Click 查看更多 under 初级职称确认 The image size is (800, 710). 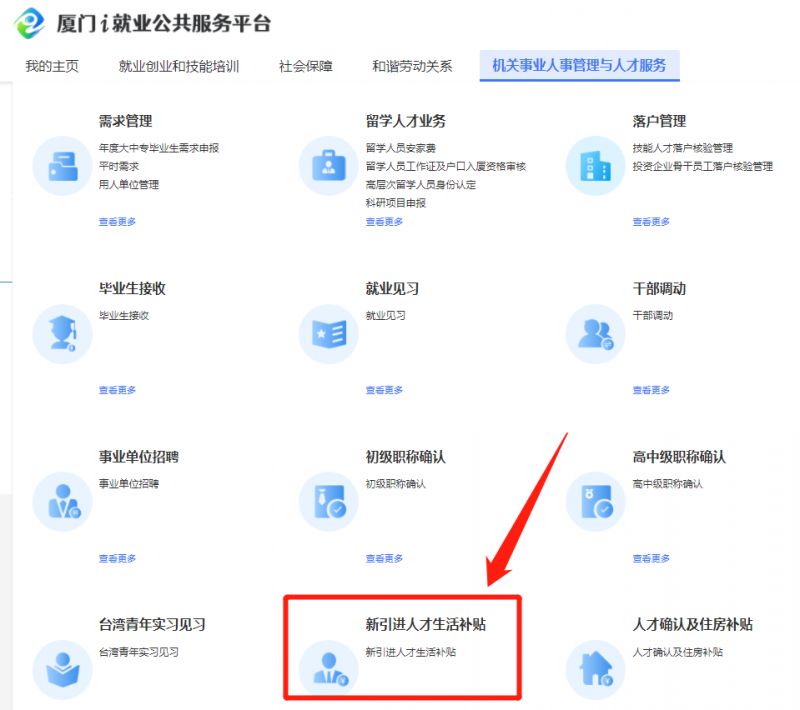[384, 559]
